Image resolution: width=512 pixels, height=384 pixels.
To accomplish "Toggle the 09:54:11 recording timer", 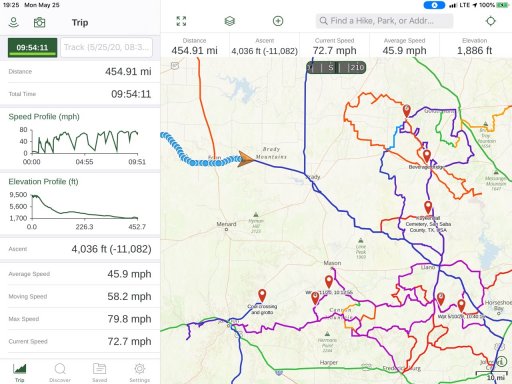I will coord(32,48).
